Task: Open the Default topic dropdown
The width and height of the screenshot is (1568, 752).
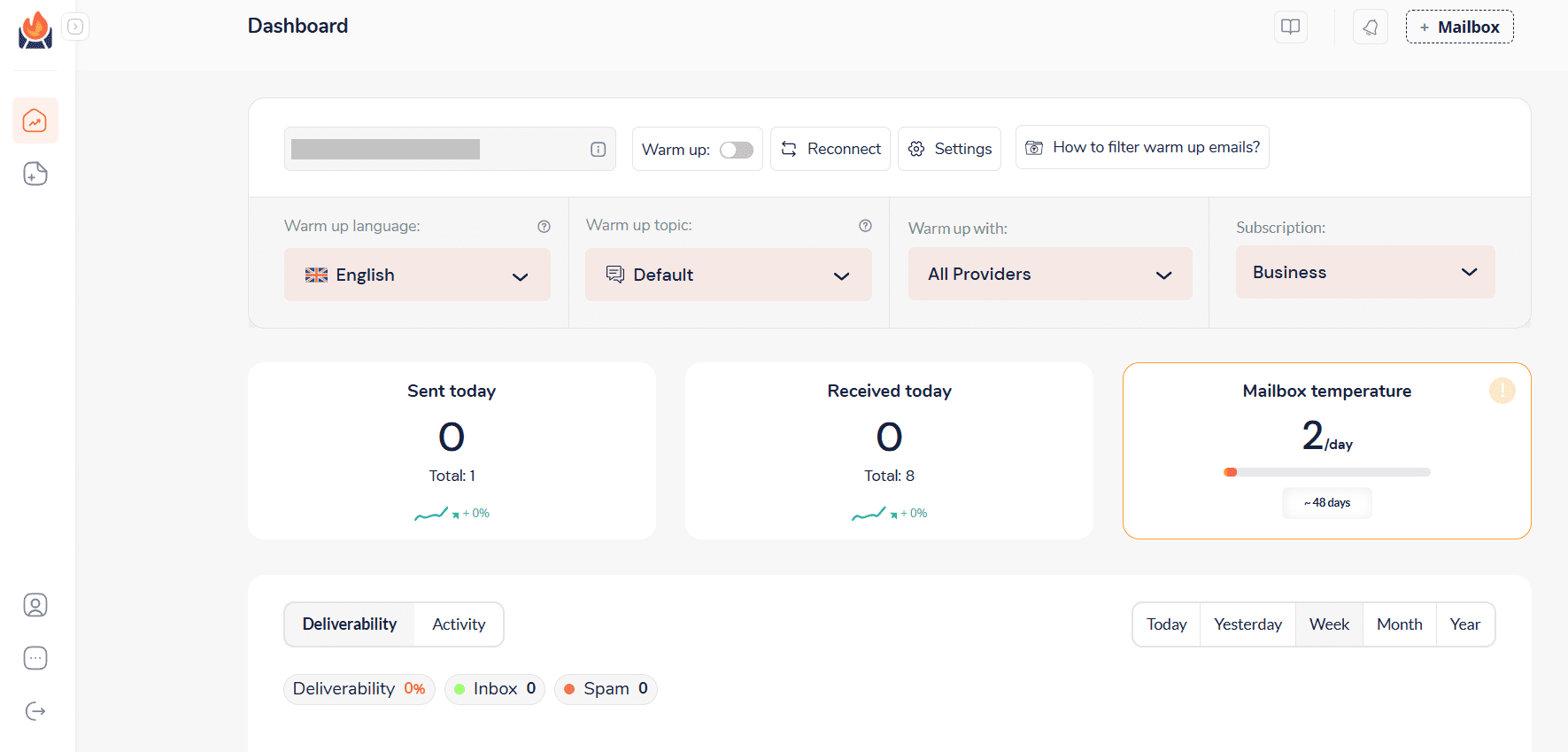Action: pyautogui.click(x=729, y=275)
